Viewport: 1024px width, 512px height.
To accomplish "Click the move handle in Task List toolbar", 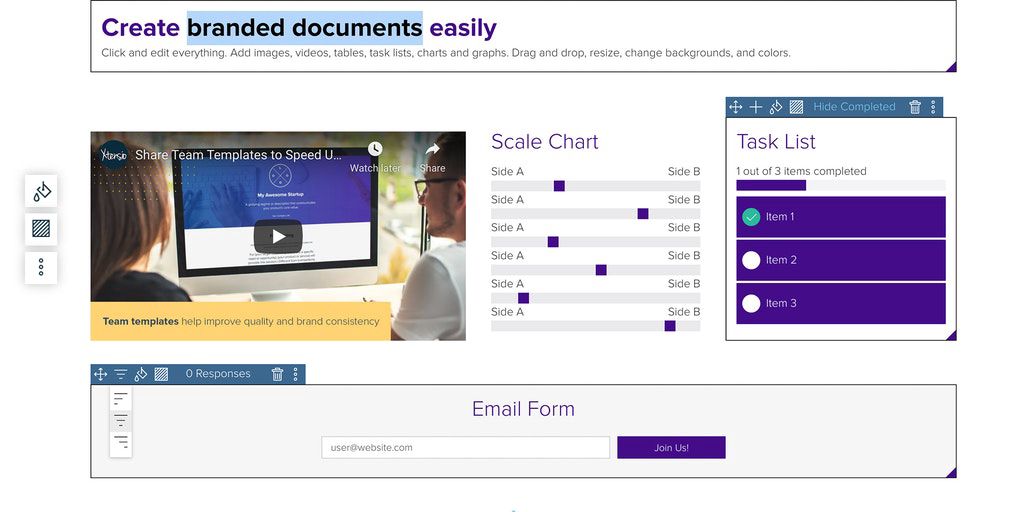I will pyautogui.click(x=735, y=107).
